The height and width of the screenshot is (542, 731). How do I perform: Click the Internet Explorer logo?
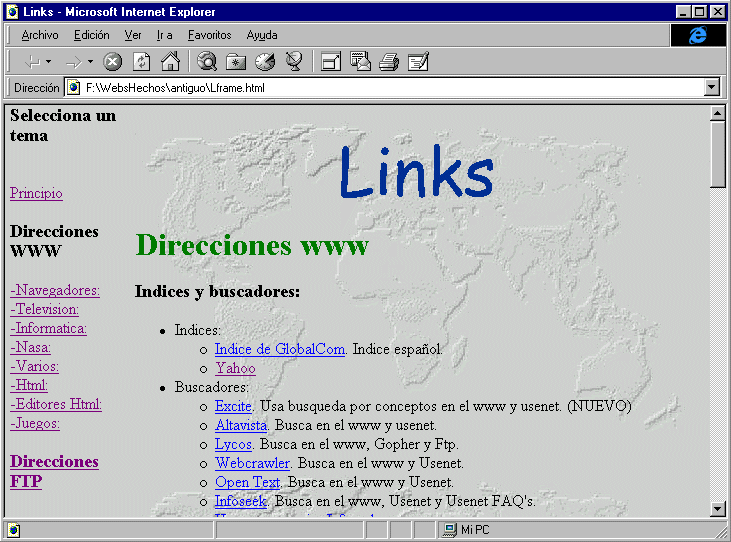tap(697, 35)
